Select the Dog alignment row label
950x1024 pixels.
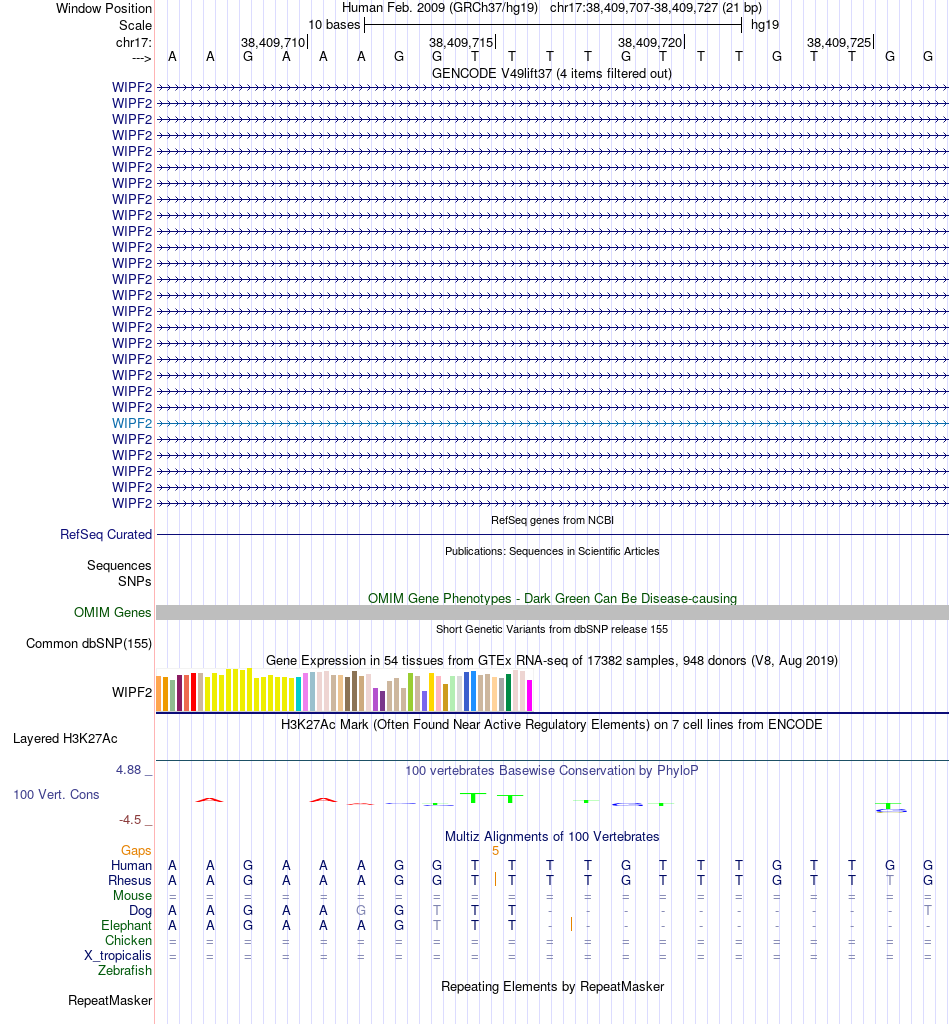point(140,910)
